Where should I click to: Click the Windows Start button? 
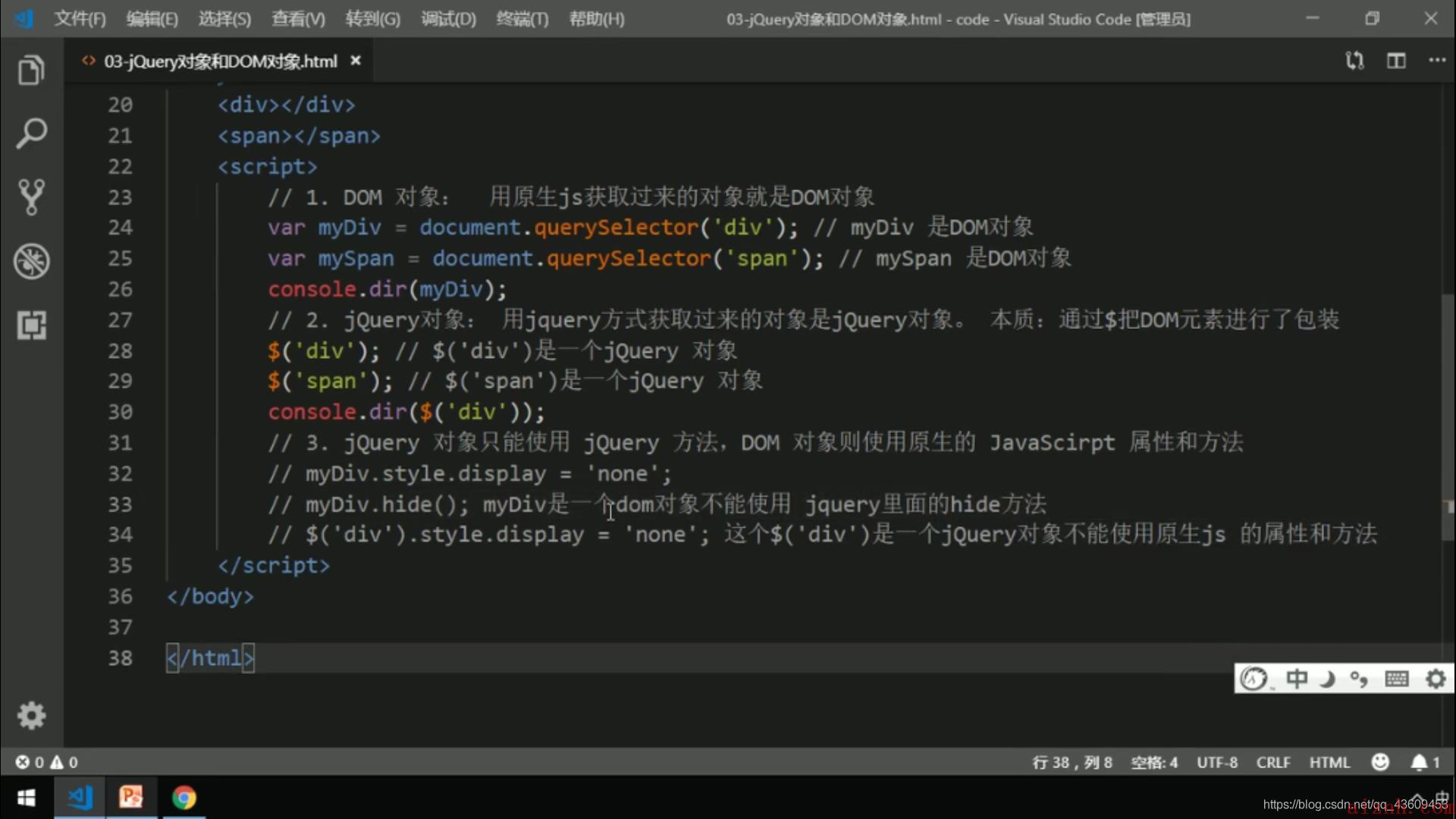click(x=26, y=798)
